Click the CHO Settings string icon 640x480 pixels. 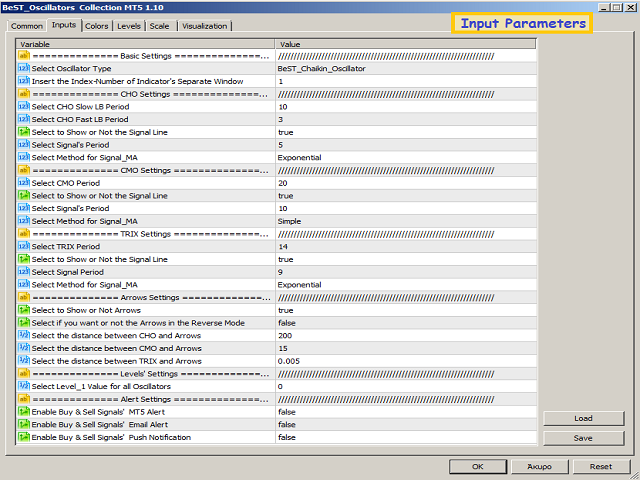(x=24, y=94)
